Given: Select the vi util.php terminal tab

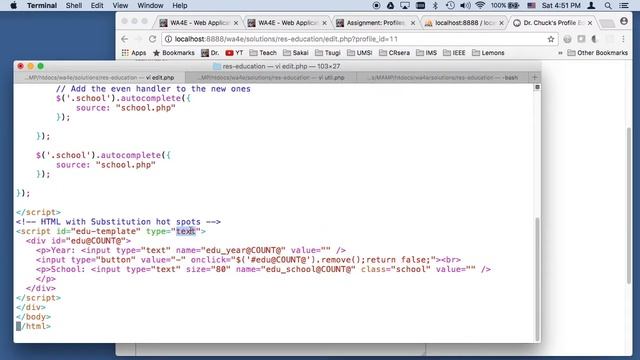Looking at the screenshot, I should pyautogui.click(x=271, y=77).
